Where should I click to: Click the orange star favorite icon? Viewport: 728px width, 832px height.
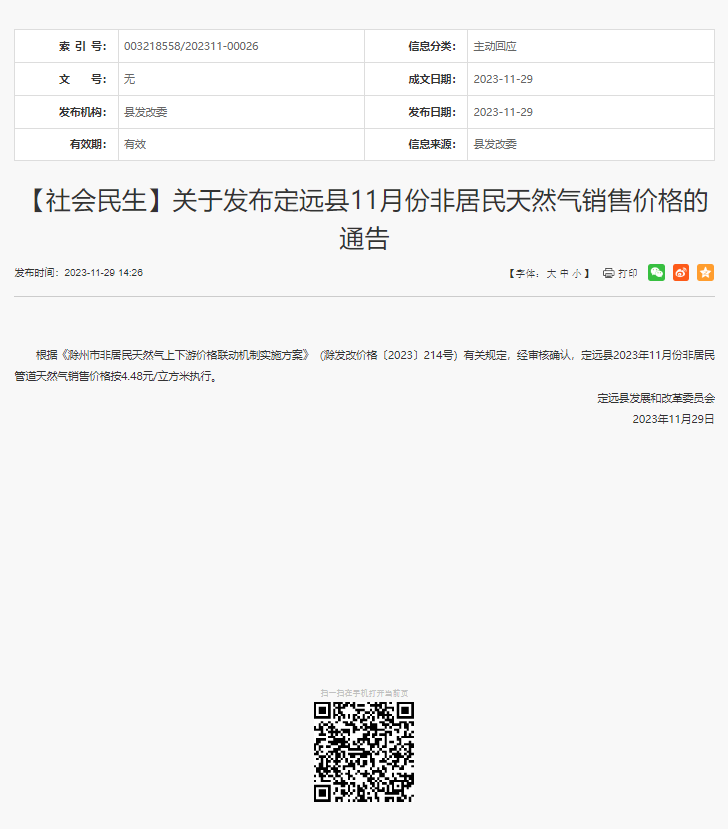(x=705, y=272)
